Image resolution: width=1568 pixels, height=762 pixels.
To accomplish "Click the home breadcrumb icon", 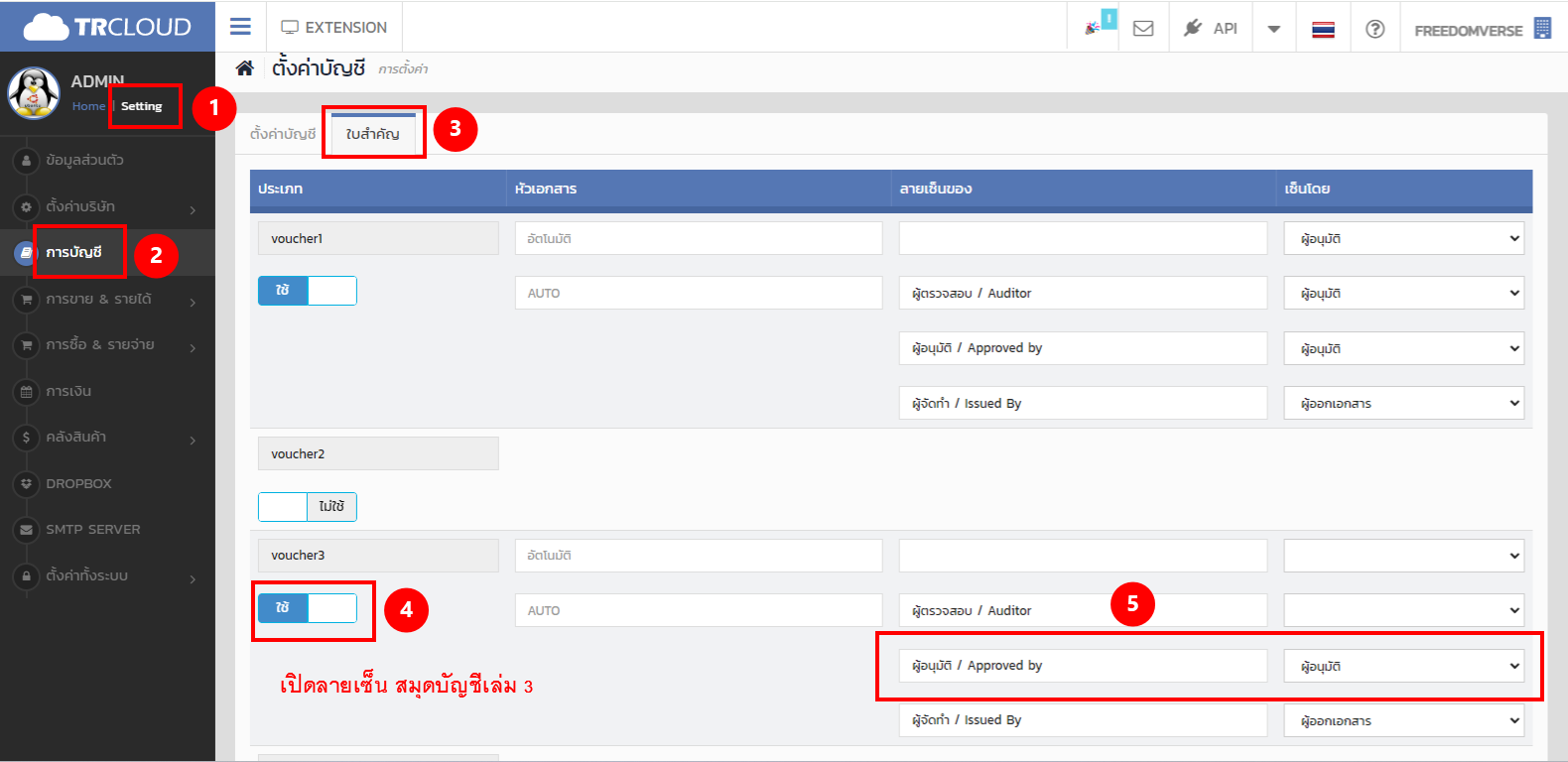I will [x=244, y=67].
